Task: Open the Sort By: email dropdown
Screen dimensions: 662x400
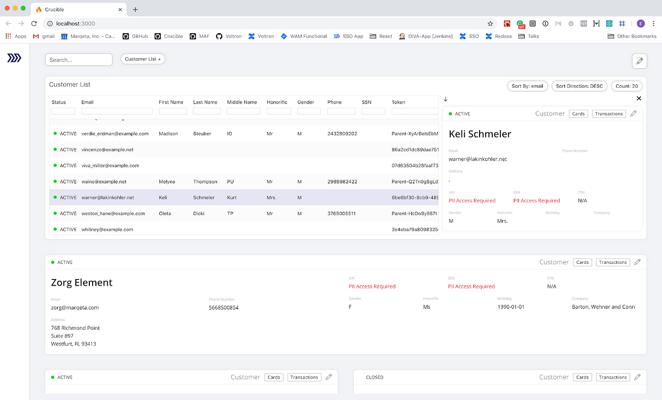Action: point(527,86)
